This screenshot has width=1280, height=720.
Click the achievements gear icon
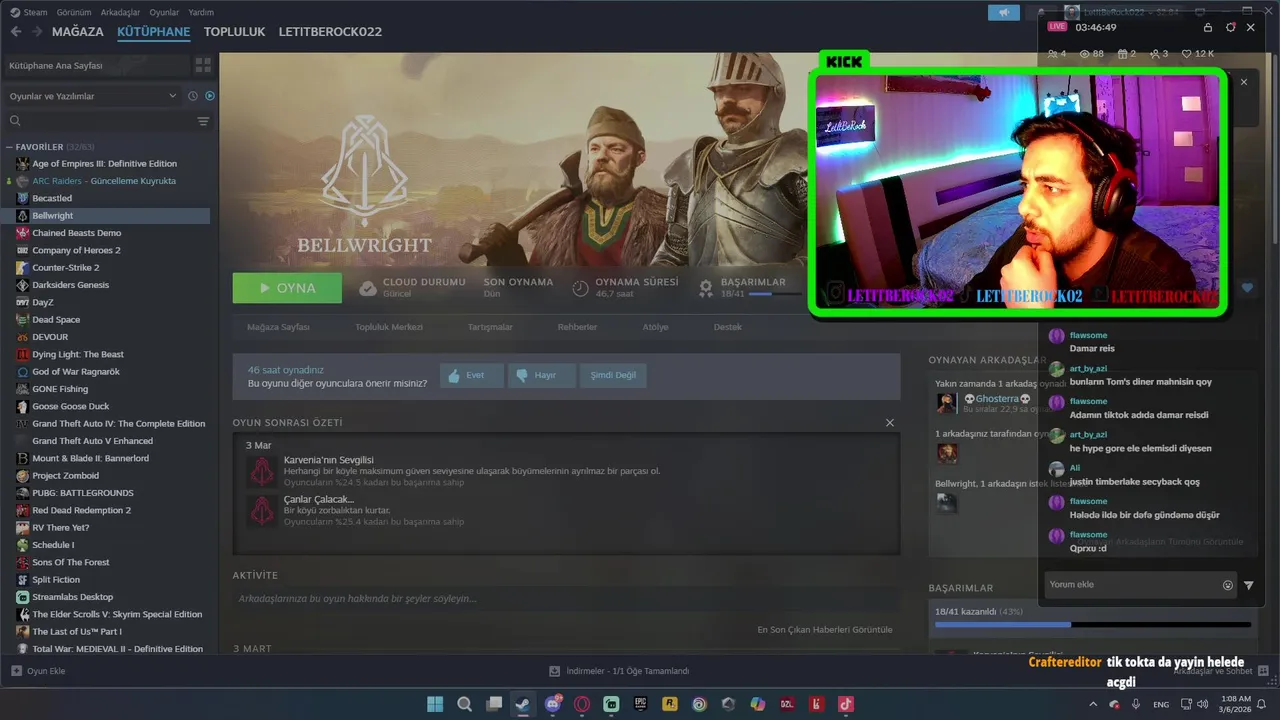tap(706, 288)
